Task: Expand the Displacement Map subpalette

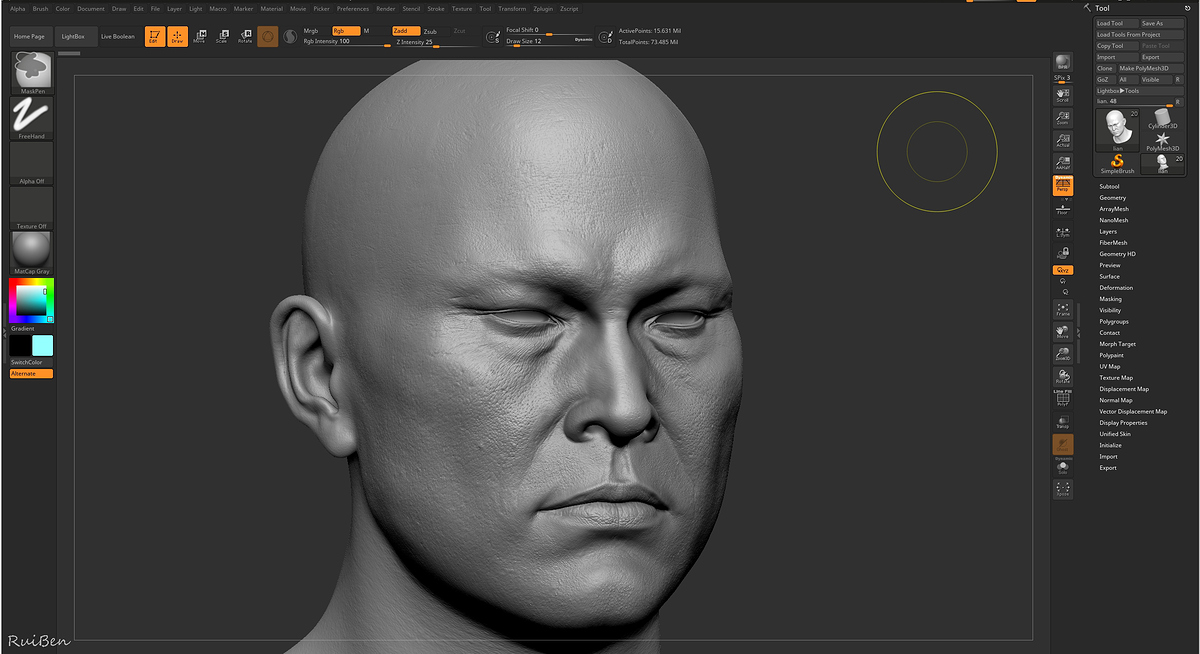Action: 1124,389
